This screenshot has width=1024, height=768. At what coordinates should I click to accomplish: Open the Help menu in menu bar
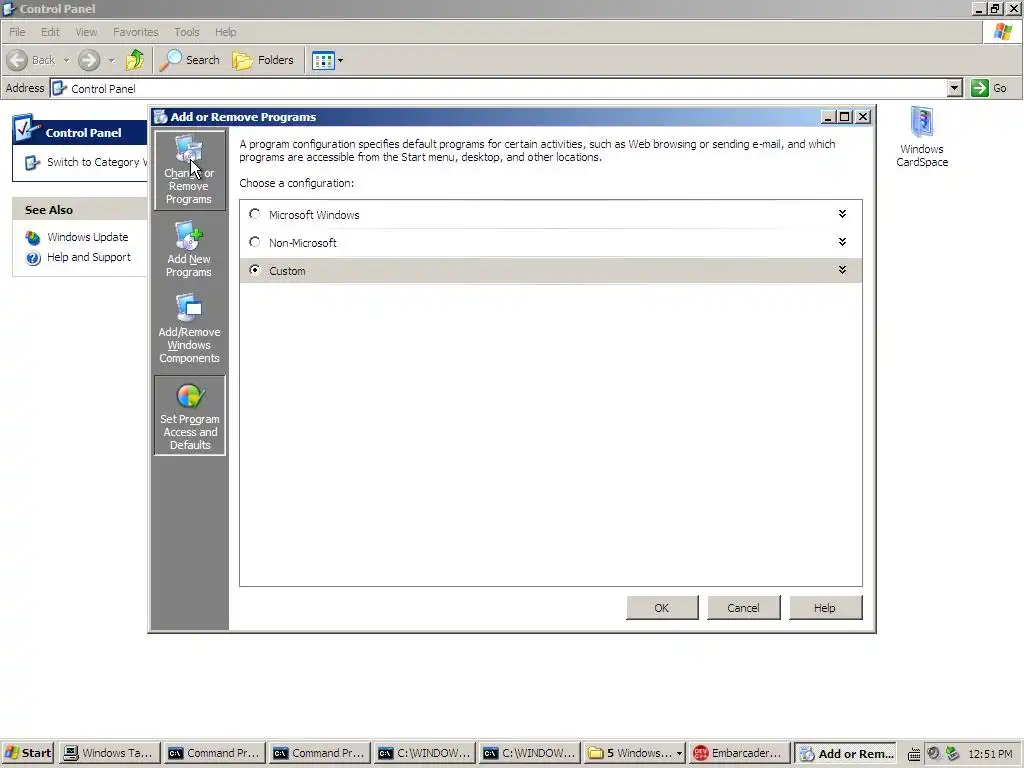tap(225, 32)
